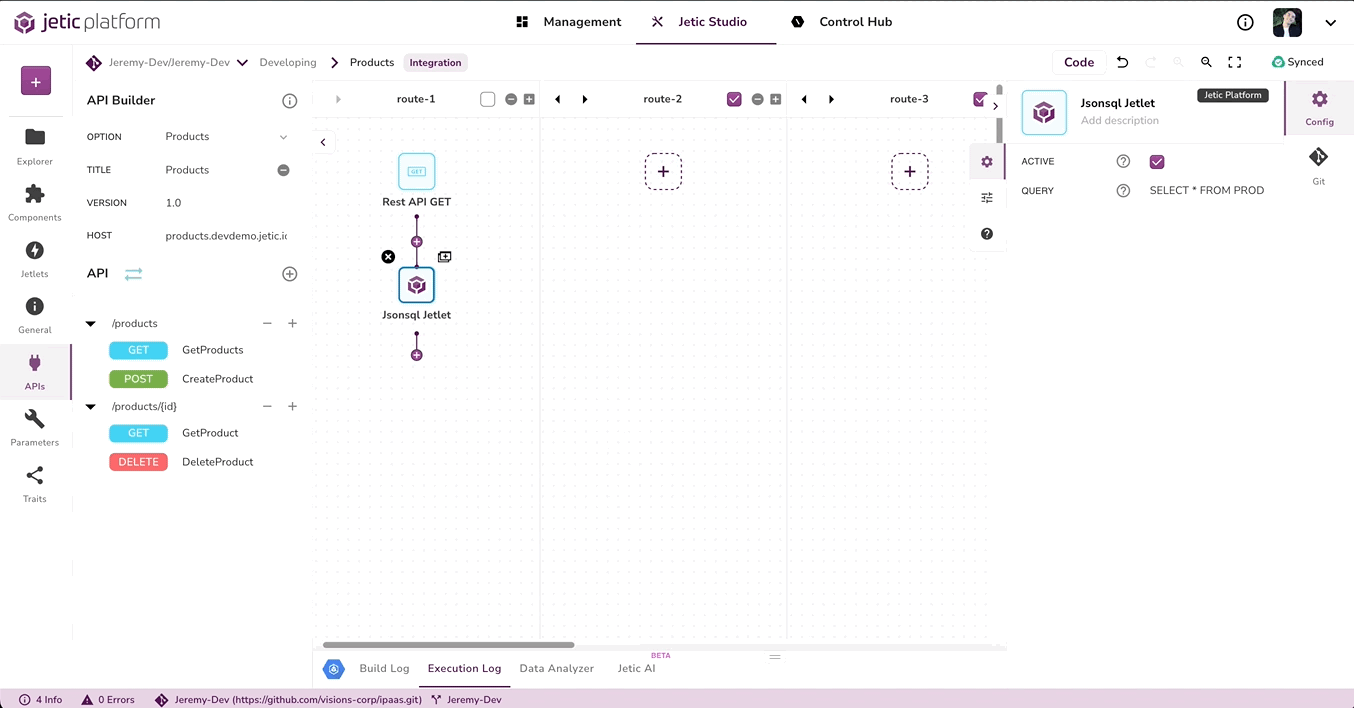Click the minus icon for /products path
The width and height of the screenshot is (1354, 708).
267,324
